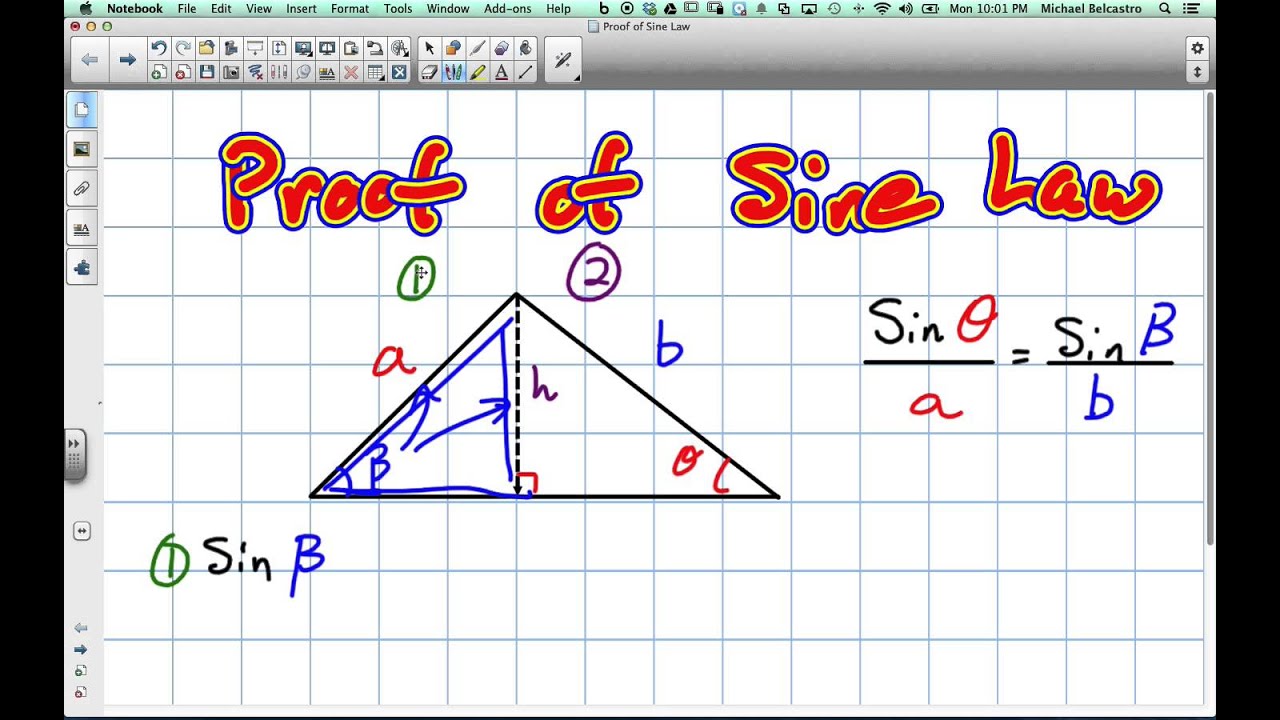Click the small previous page arrow in sidebar
This screenshot has width=1280, height=720.
81,628
